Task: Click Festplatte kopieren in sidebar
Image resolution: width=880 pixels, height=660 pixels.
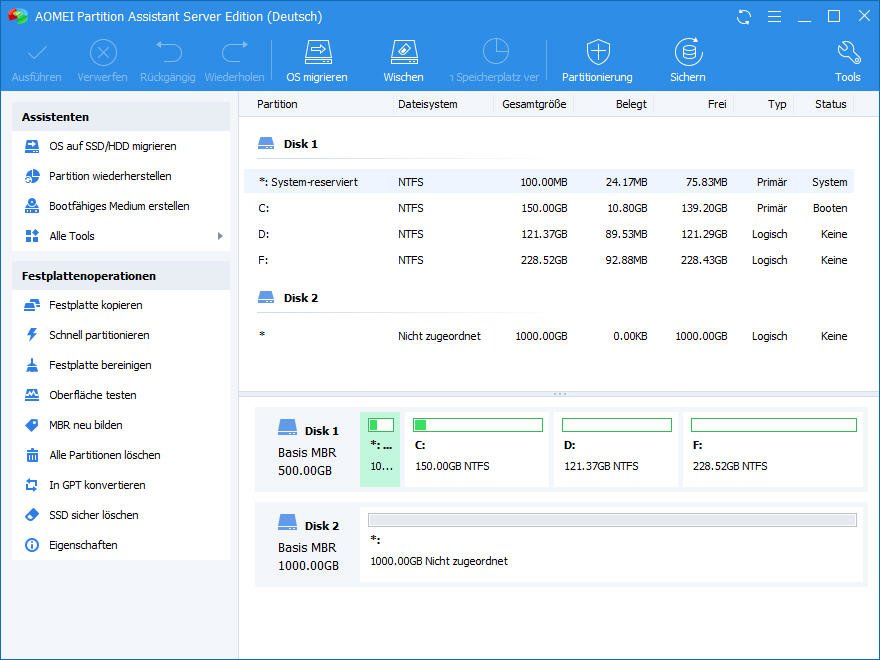Action: point(95,305)
